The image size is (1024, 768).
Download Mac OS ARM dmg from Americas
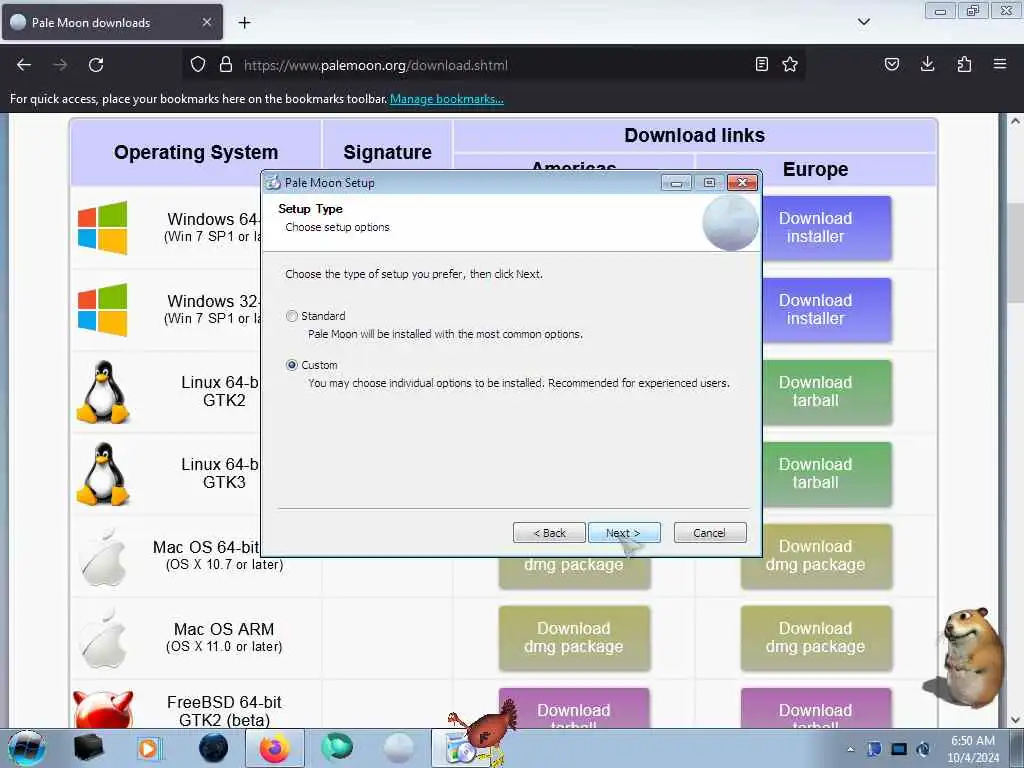(x=574, y=638)
